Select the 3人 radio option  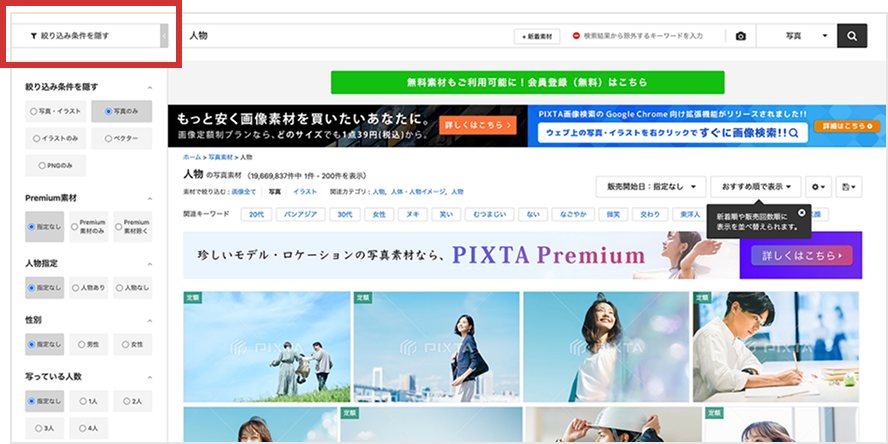45,428
